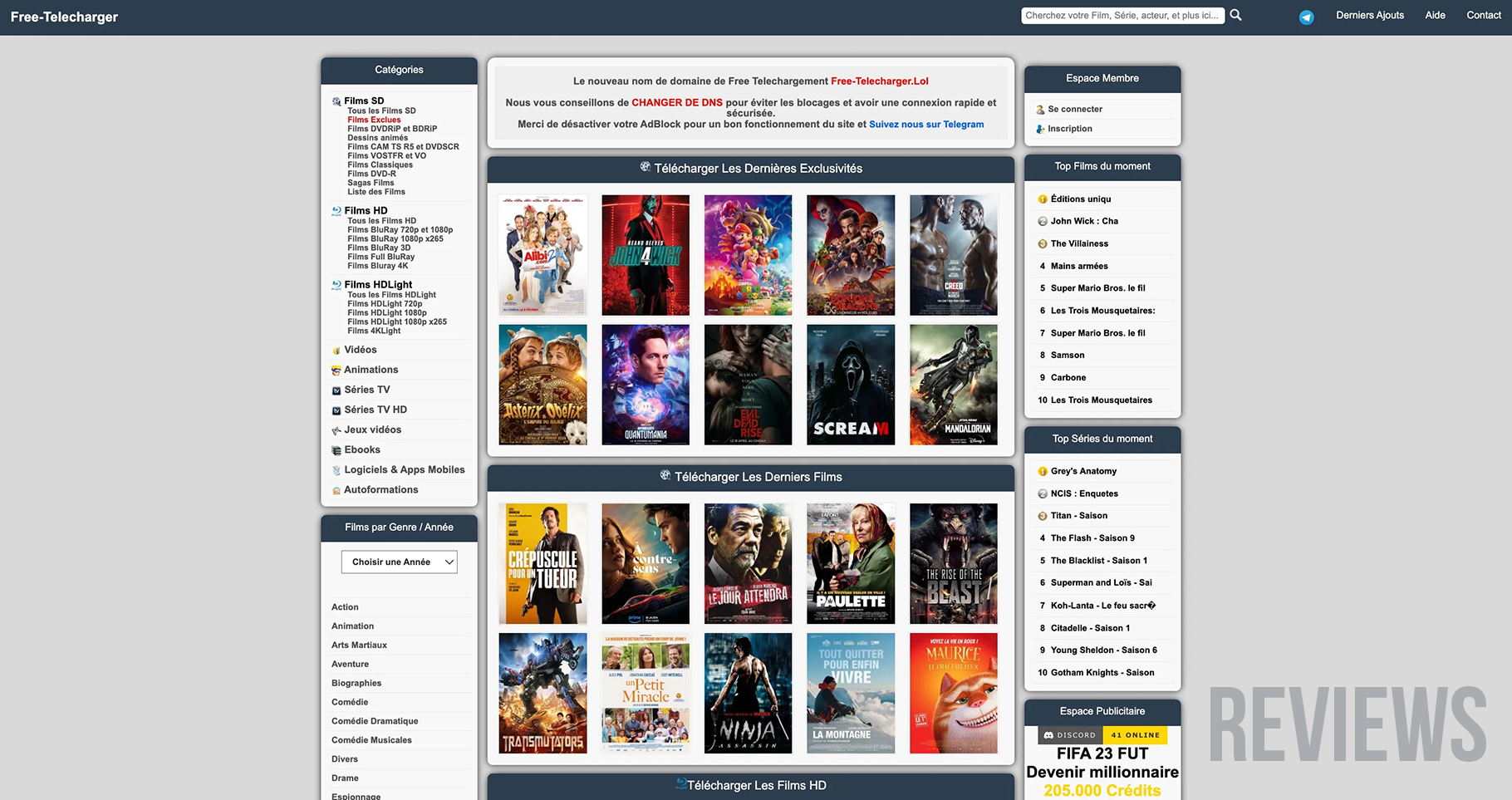The height and width of the screenshot is (800, 1512).
Task: Select Samson in Top Films list
Action: [x=1068, y=356]
